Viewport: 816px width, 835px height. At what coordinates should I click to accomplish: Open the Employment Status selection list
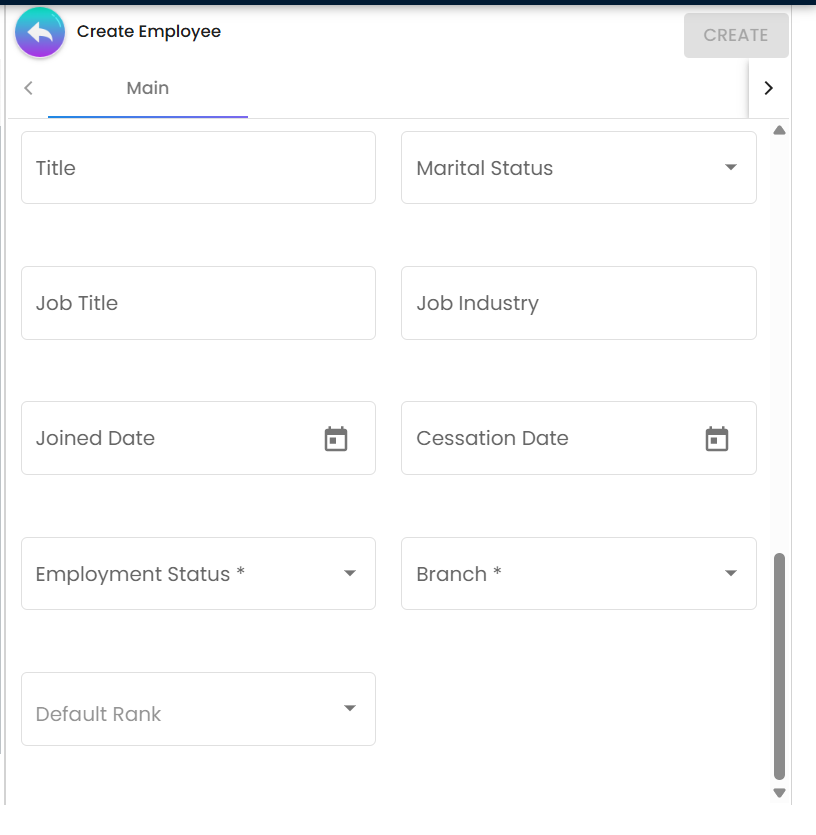coord(198,573)
